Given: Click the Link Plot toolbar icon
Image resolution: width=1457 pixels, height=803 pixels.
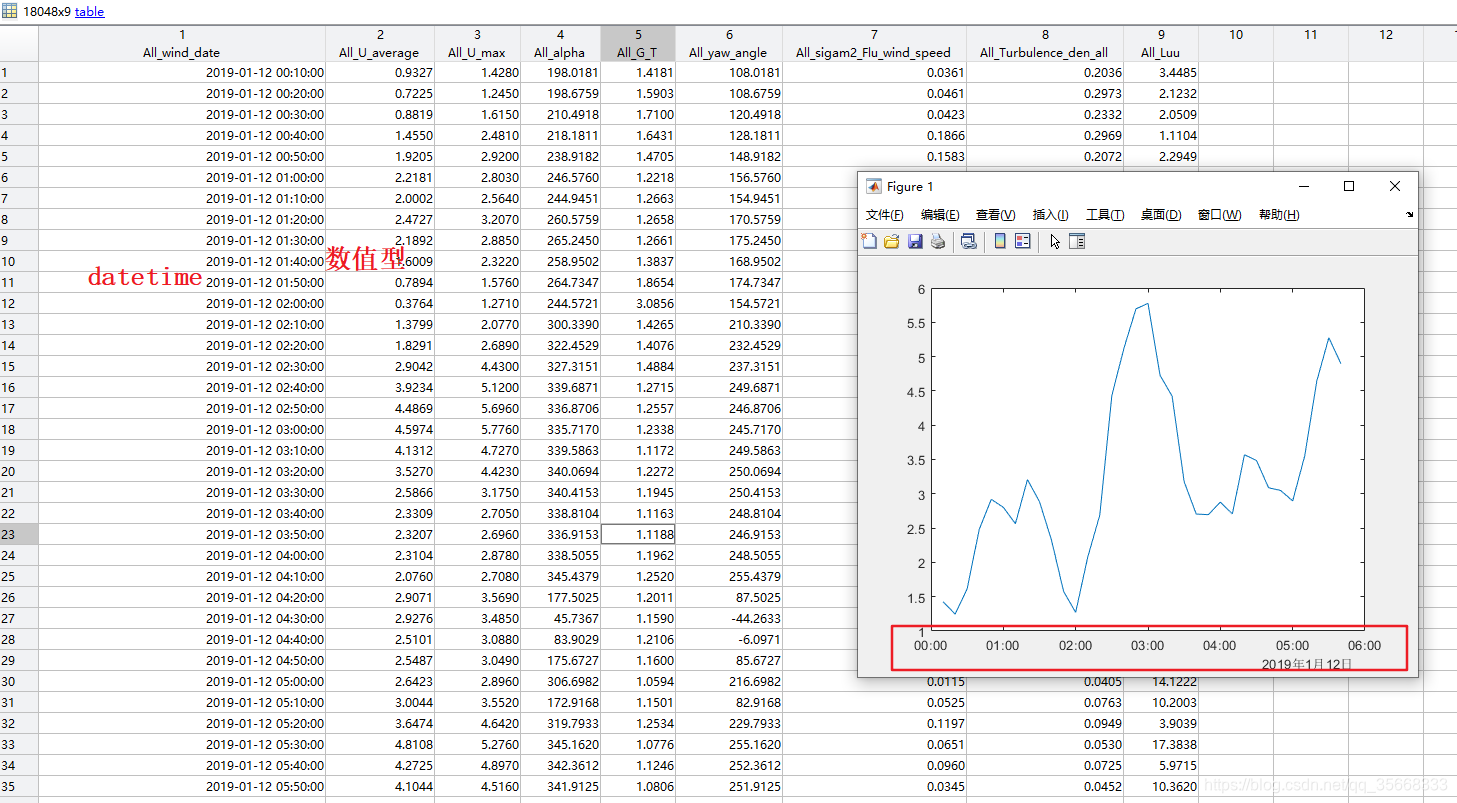Looking at the screenshot, I should pos(968,241).
